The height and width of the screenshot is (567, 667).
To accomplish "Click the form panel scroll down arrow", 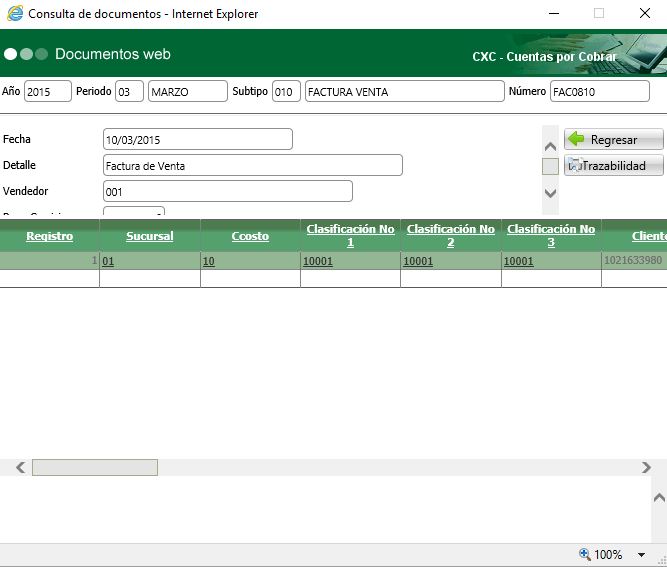I will [x=550, y=194].
